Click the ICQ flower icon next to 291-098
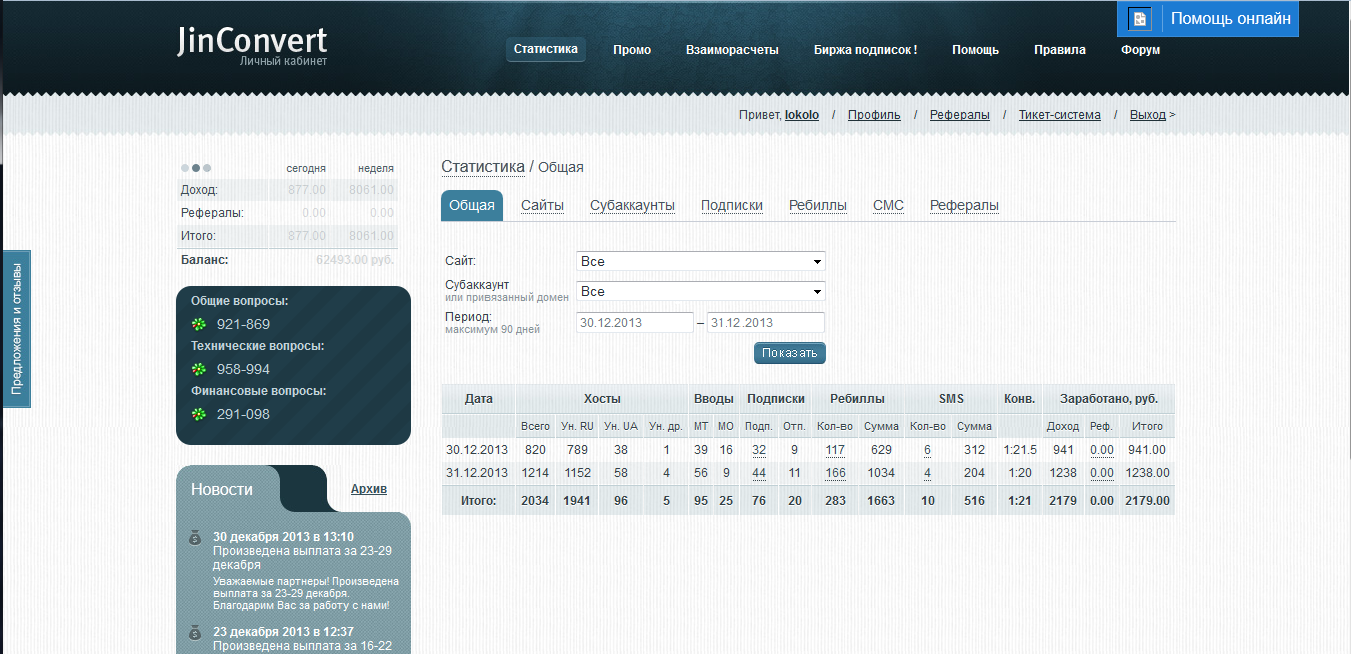The width and height of the screenshot is (1351, 654). tap(199, 414)
